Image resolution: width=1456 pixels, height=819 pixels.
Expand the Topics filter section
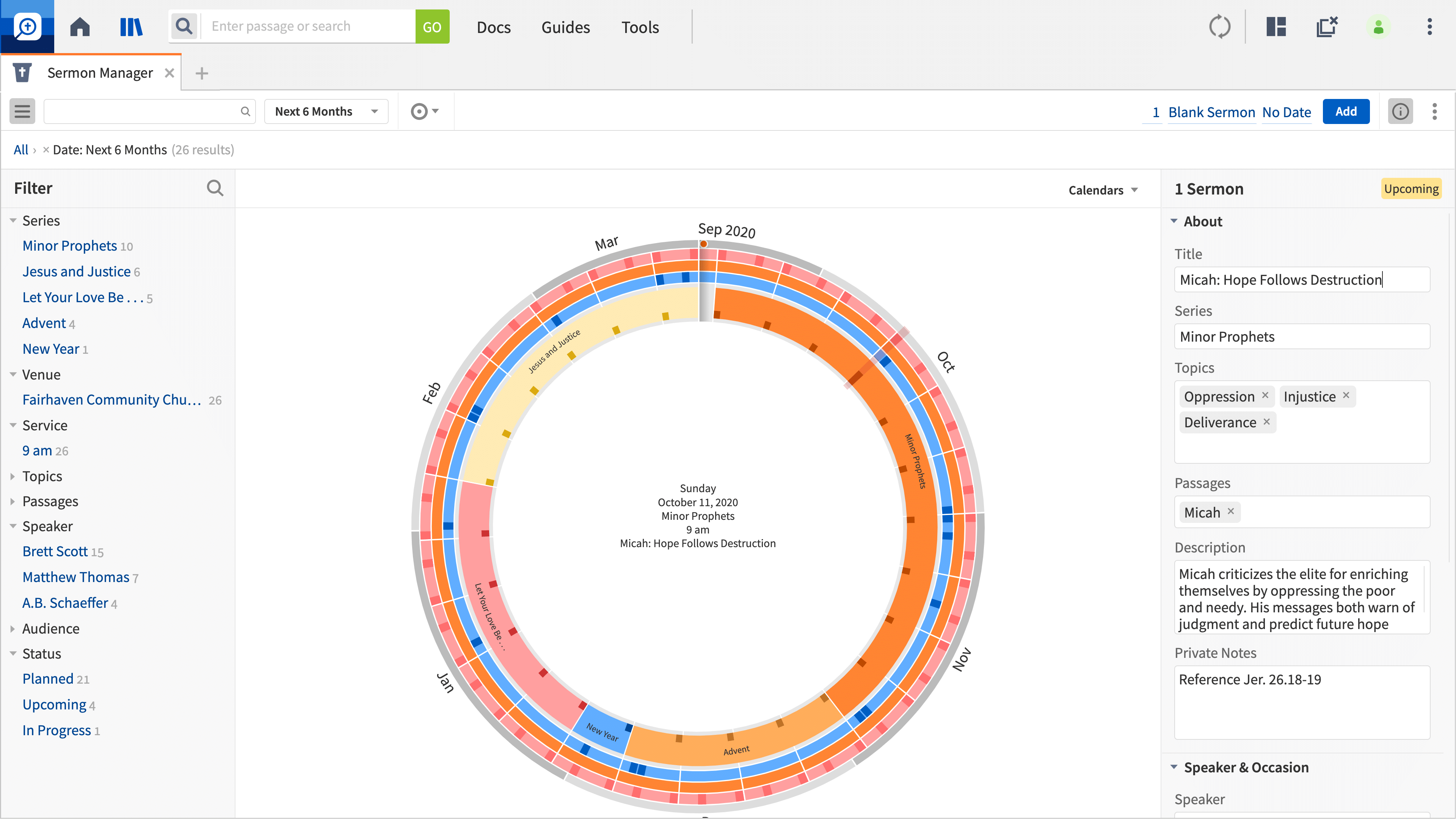pyautogui.click(x=42, y=476)
